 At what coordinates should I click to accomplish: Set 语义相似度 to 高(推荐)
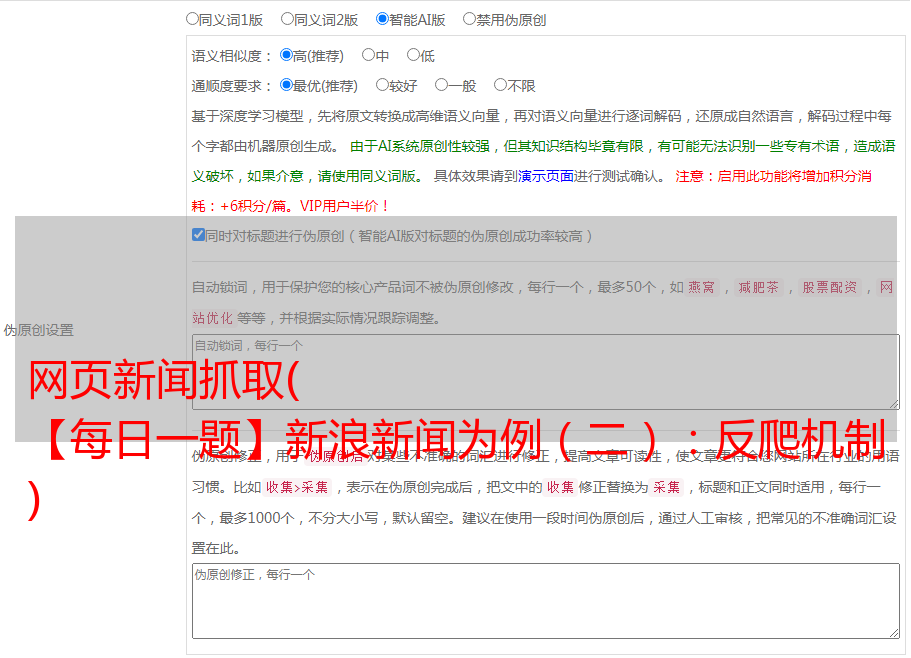(286, 56)
